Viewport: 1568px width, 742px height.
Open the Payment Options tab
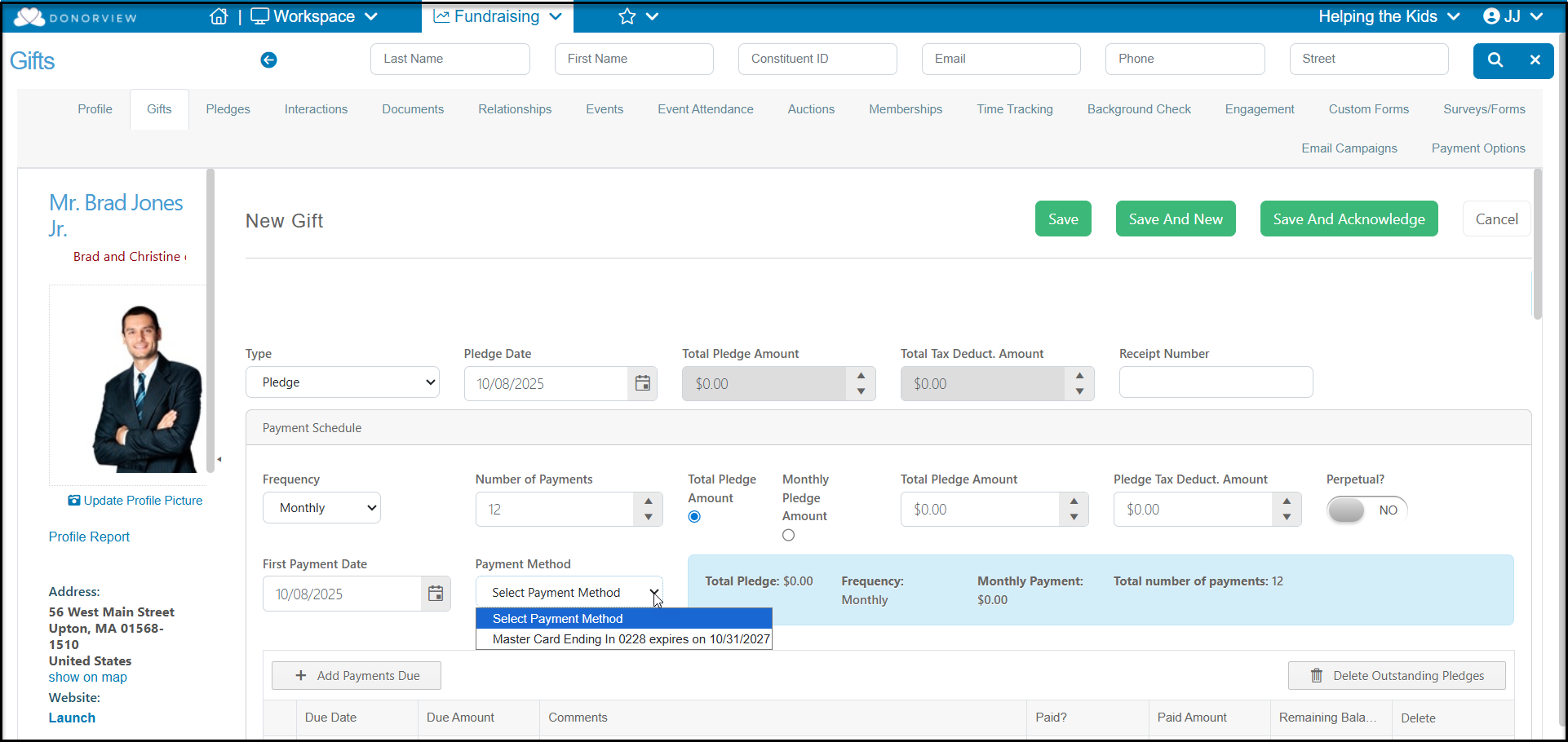(1478, 148)
